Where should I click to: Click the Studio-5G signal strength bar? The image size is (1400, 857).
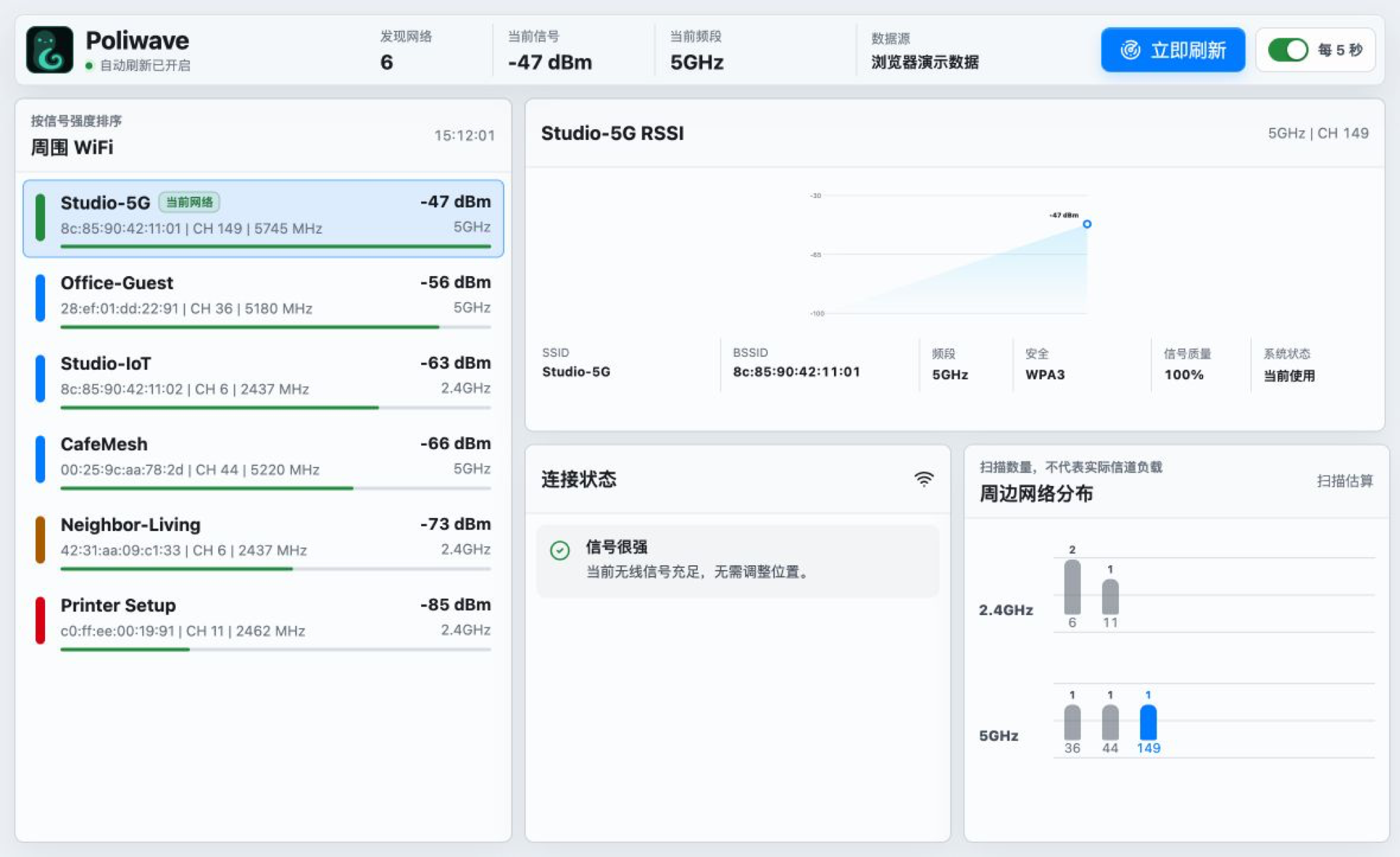pyautogui.click(x=275, y=246)
